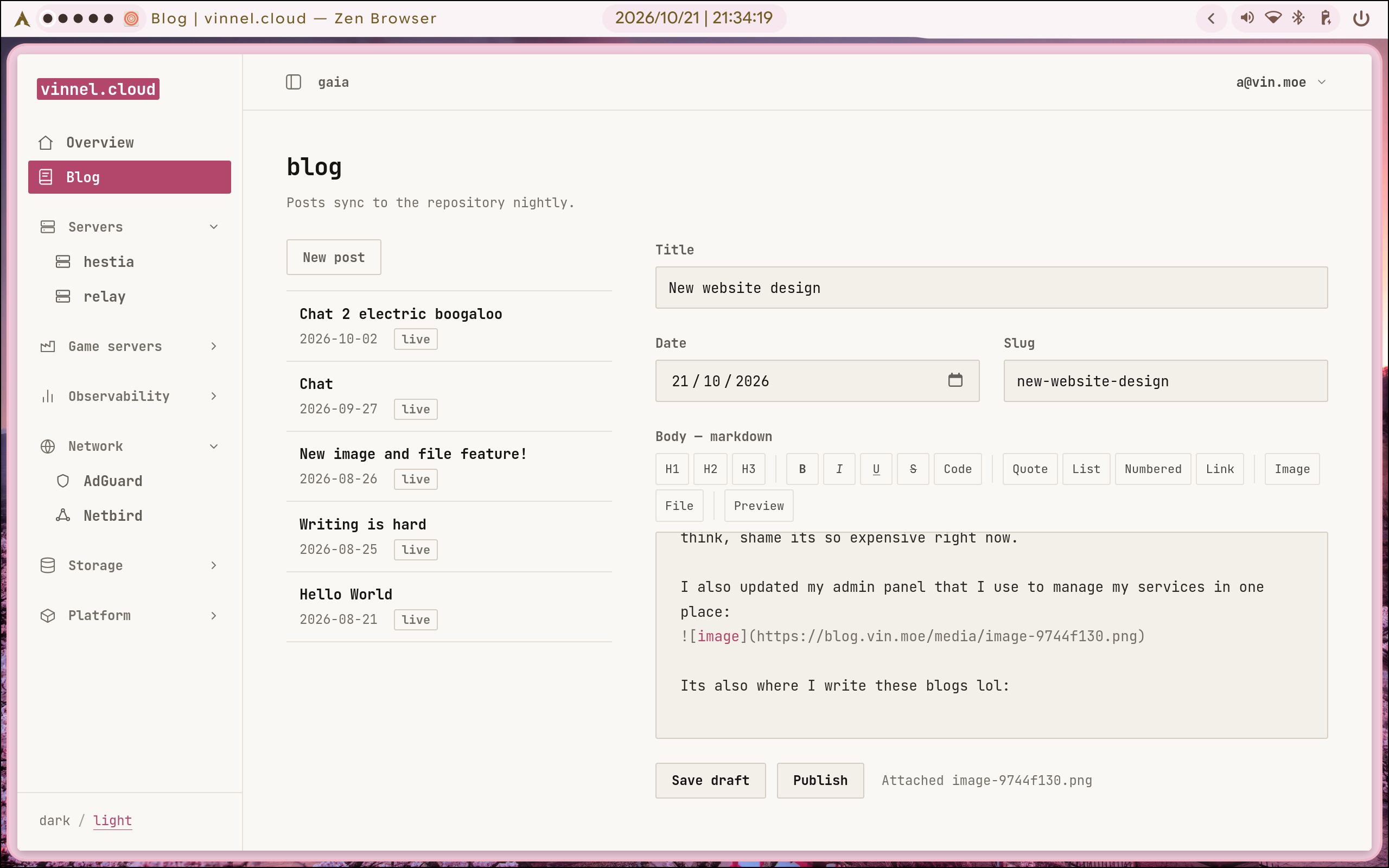Click the launcher logo at top-left corner
This screenshot has width=1389, height=868.
22,18
